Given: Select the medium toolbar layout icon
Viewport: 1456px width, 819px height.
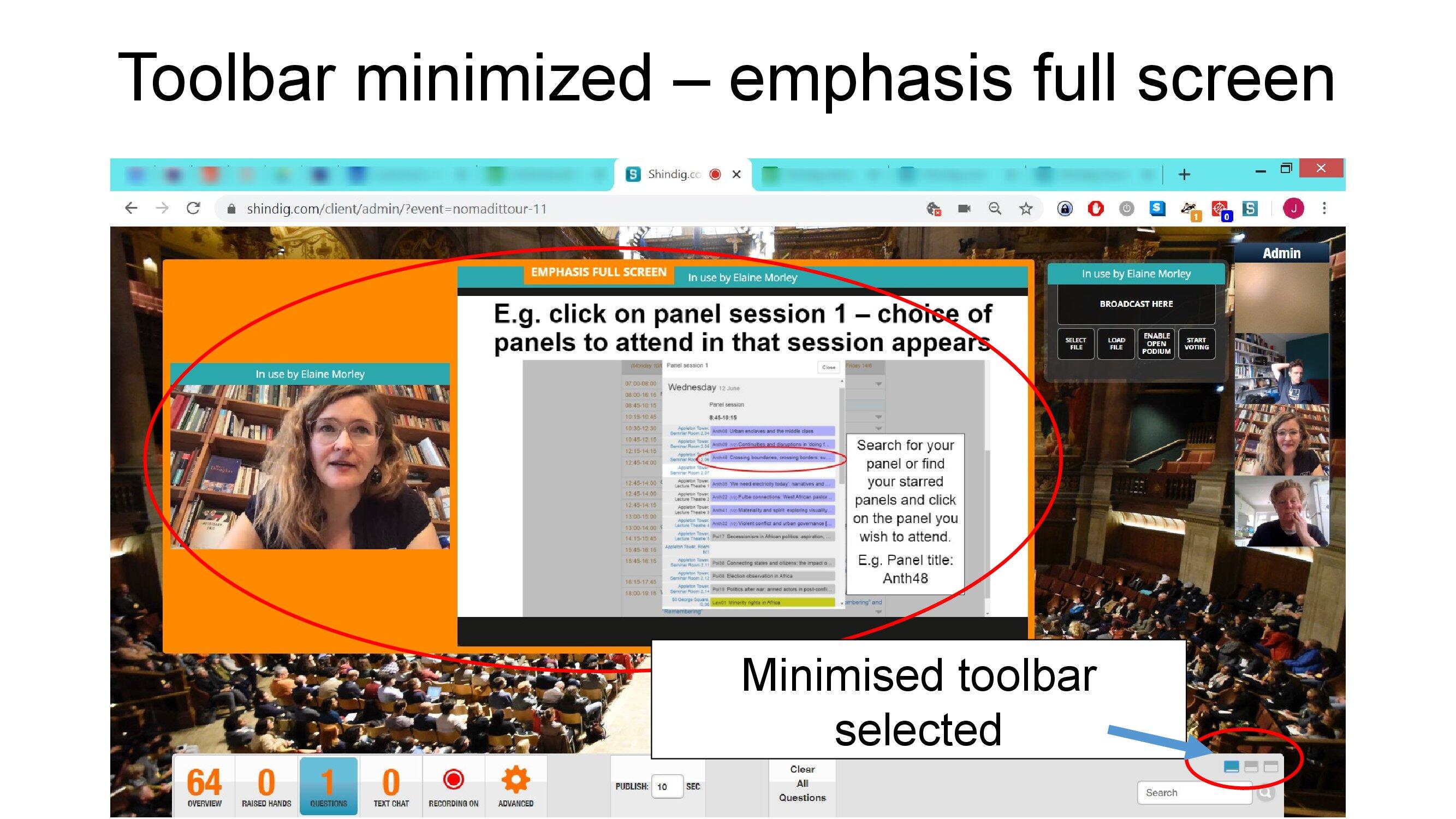Looking at the screenshot, I should pos(1251,767).
